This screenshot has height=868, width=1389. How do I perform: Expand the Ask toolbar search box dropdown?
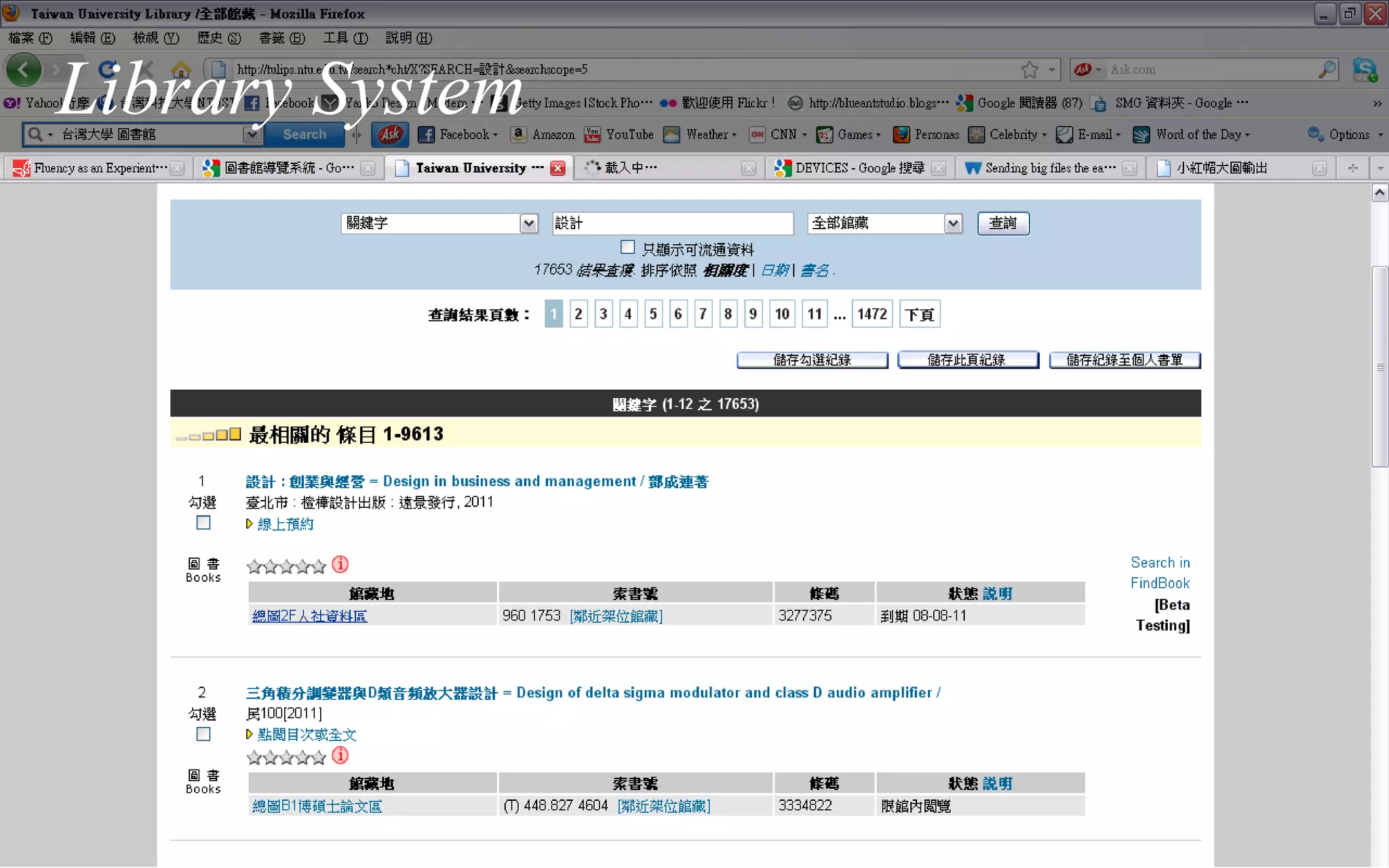click(252, 134)
